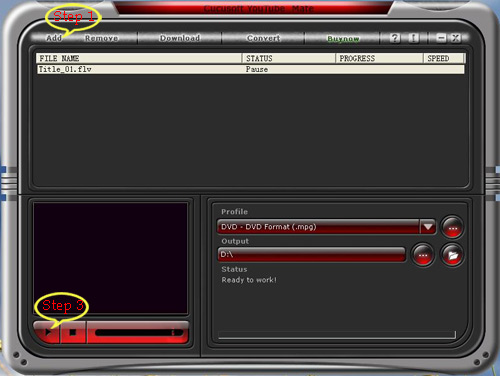Open output folder icon button
500x376 pixels.
(452, 255)
